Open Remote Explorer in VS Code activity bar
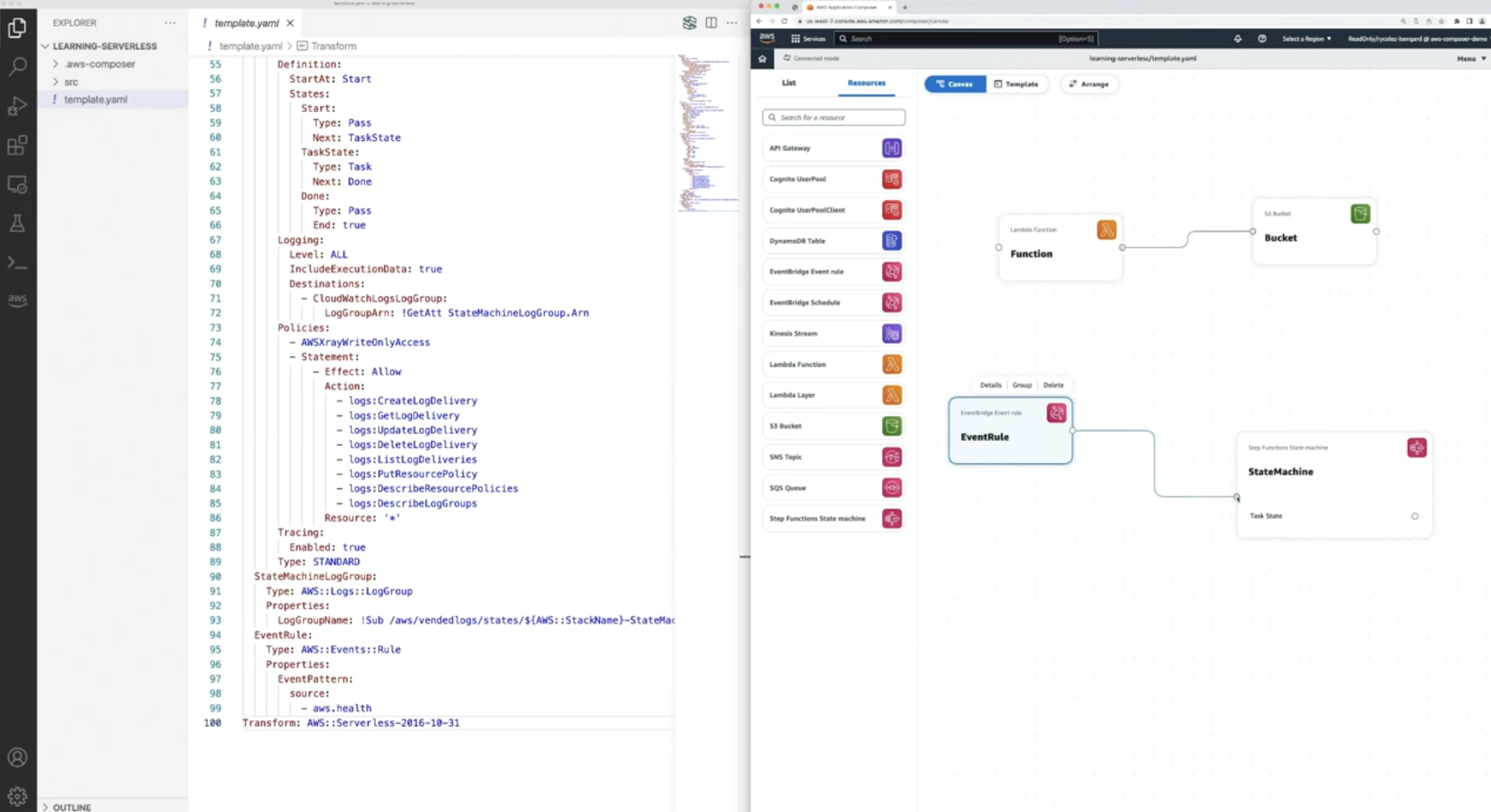 pos(17,185)
